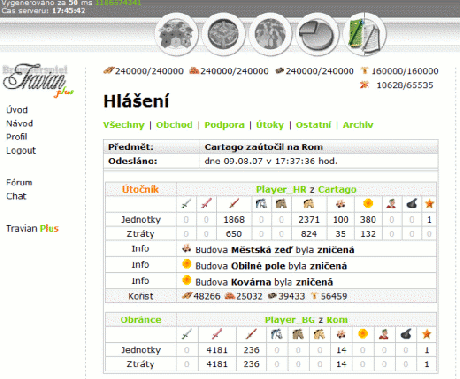Click the attacker units value 1868
Screen dimensions: 460x379
click(234, 219)
